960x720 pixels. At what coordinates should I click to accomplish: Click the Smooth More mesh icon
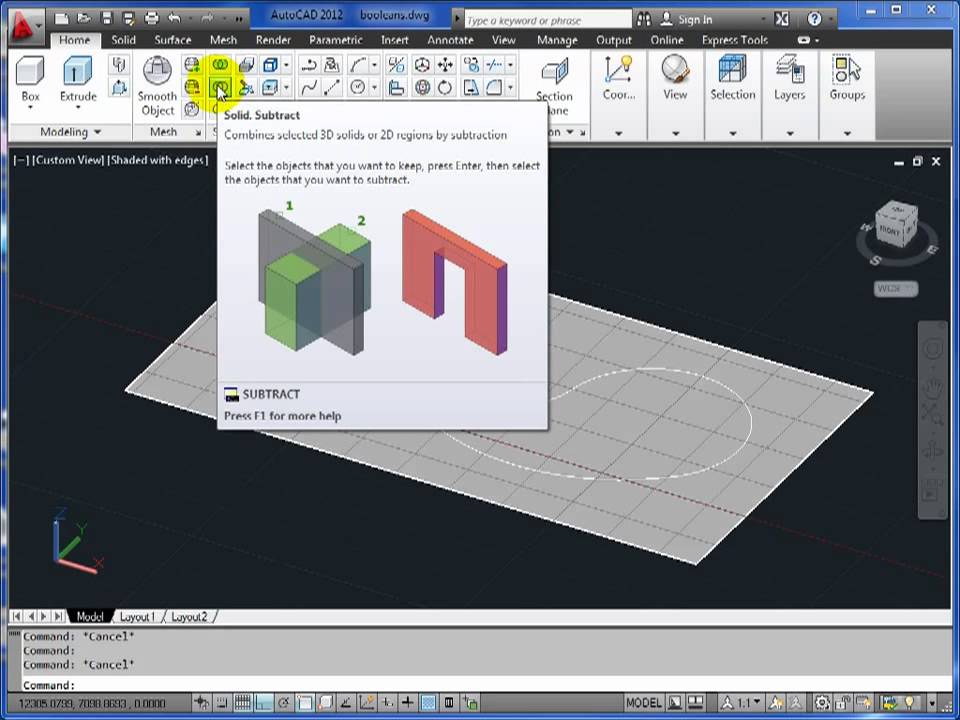point(192,65)
